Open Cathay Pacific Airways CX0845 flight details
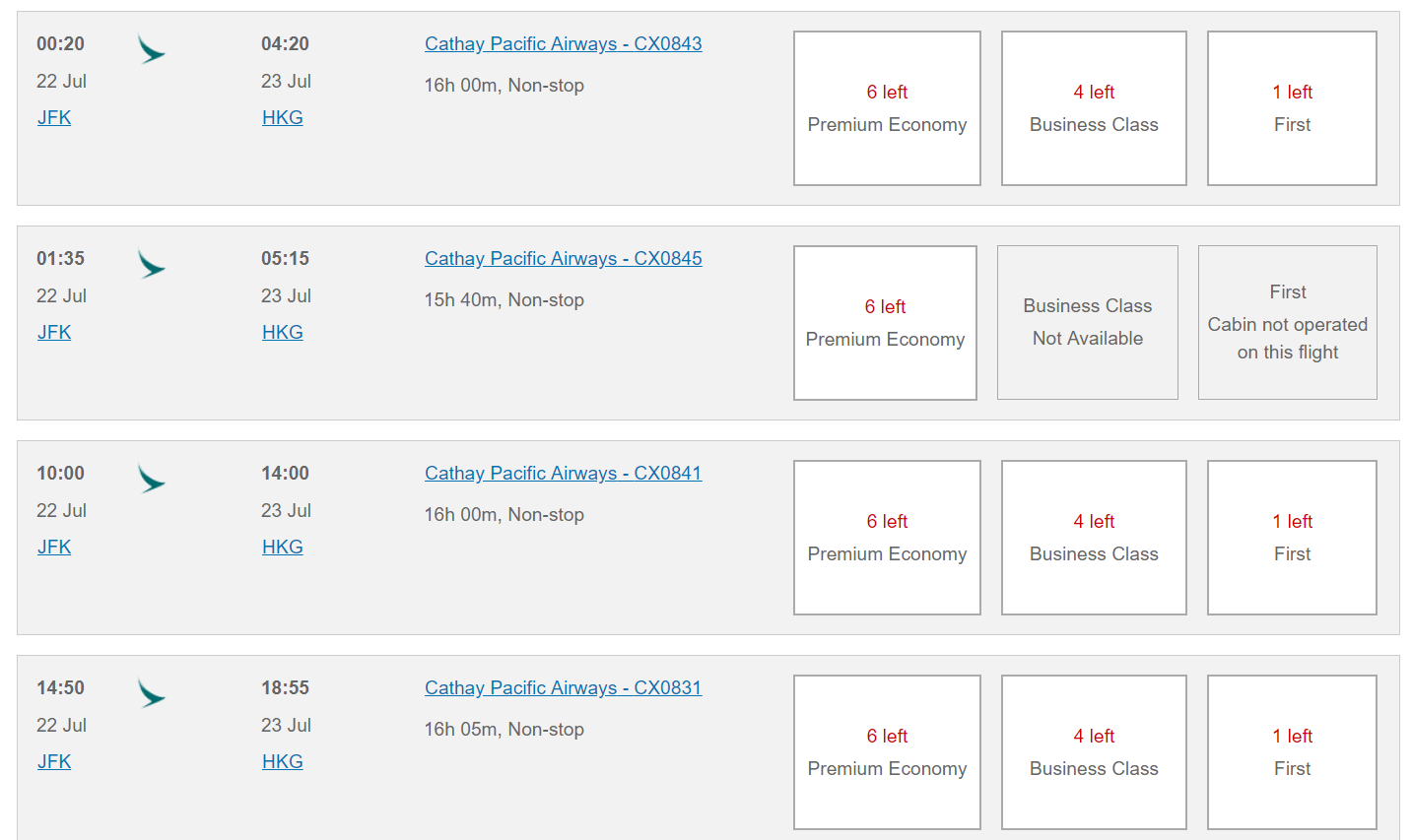This screenshot has height=840, width=1412. tap(563, 259)
